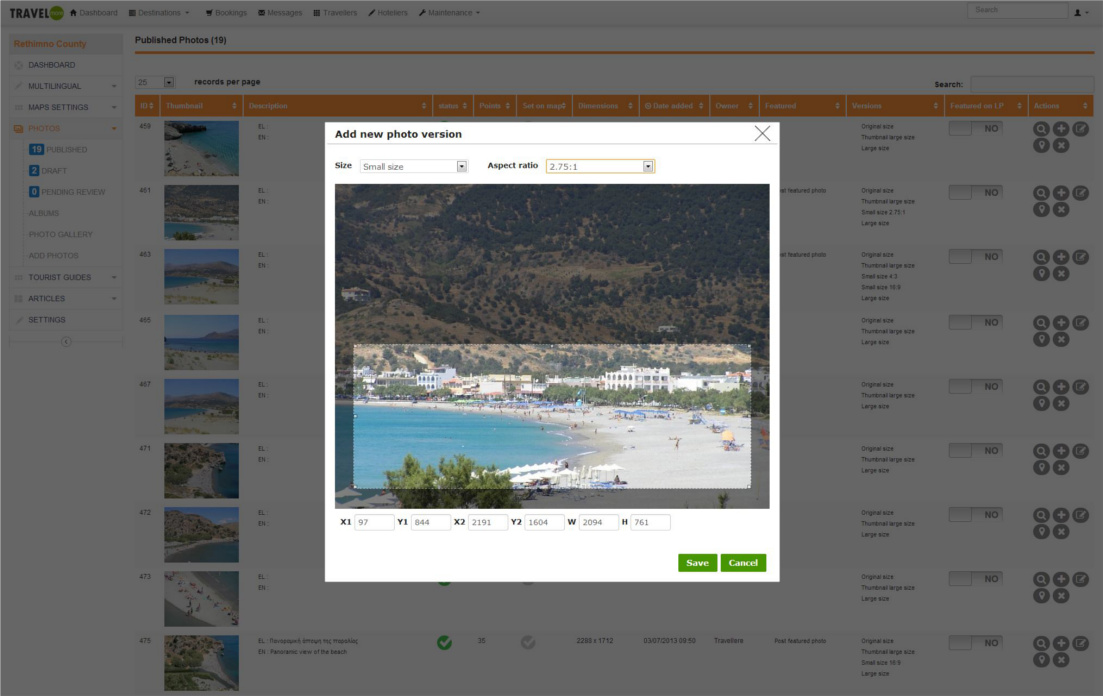Click the delete X icon for photo 471

coord(1061,468)
